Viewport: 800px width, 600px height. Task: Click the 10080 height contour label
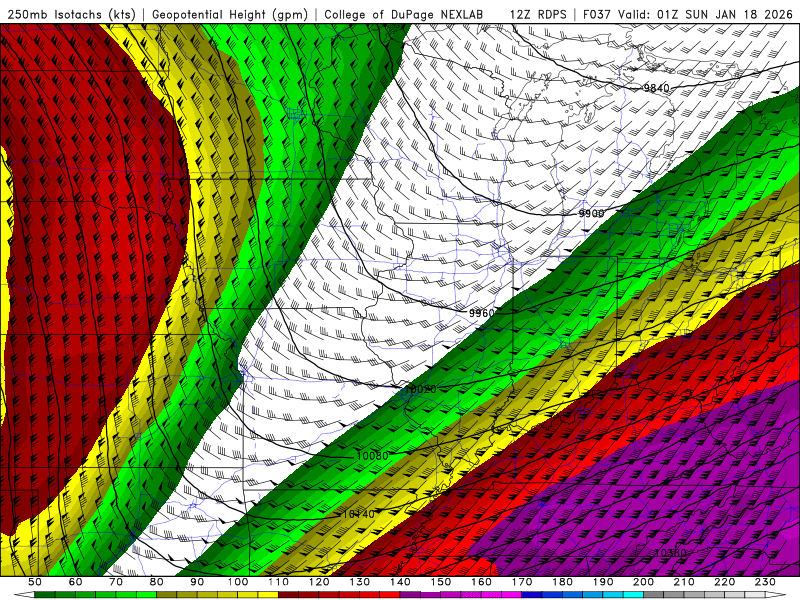pos(372,456)
